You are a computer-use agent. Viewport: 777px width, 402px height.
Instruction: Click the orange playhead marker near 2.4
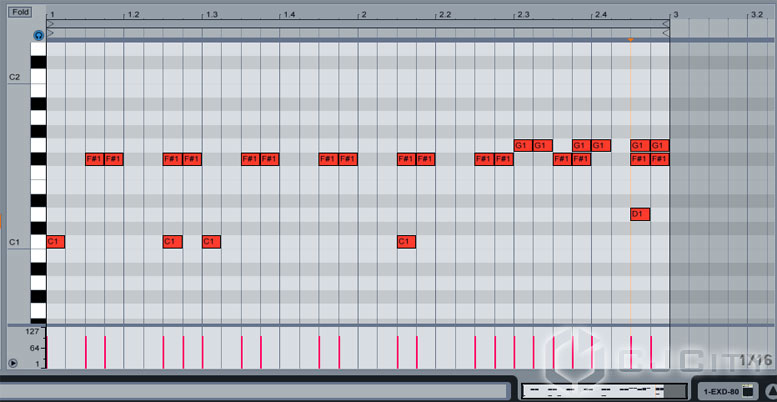[630, 40]
